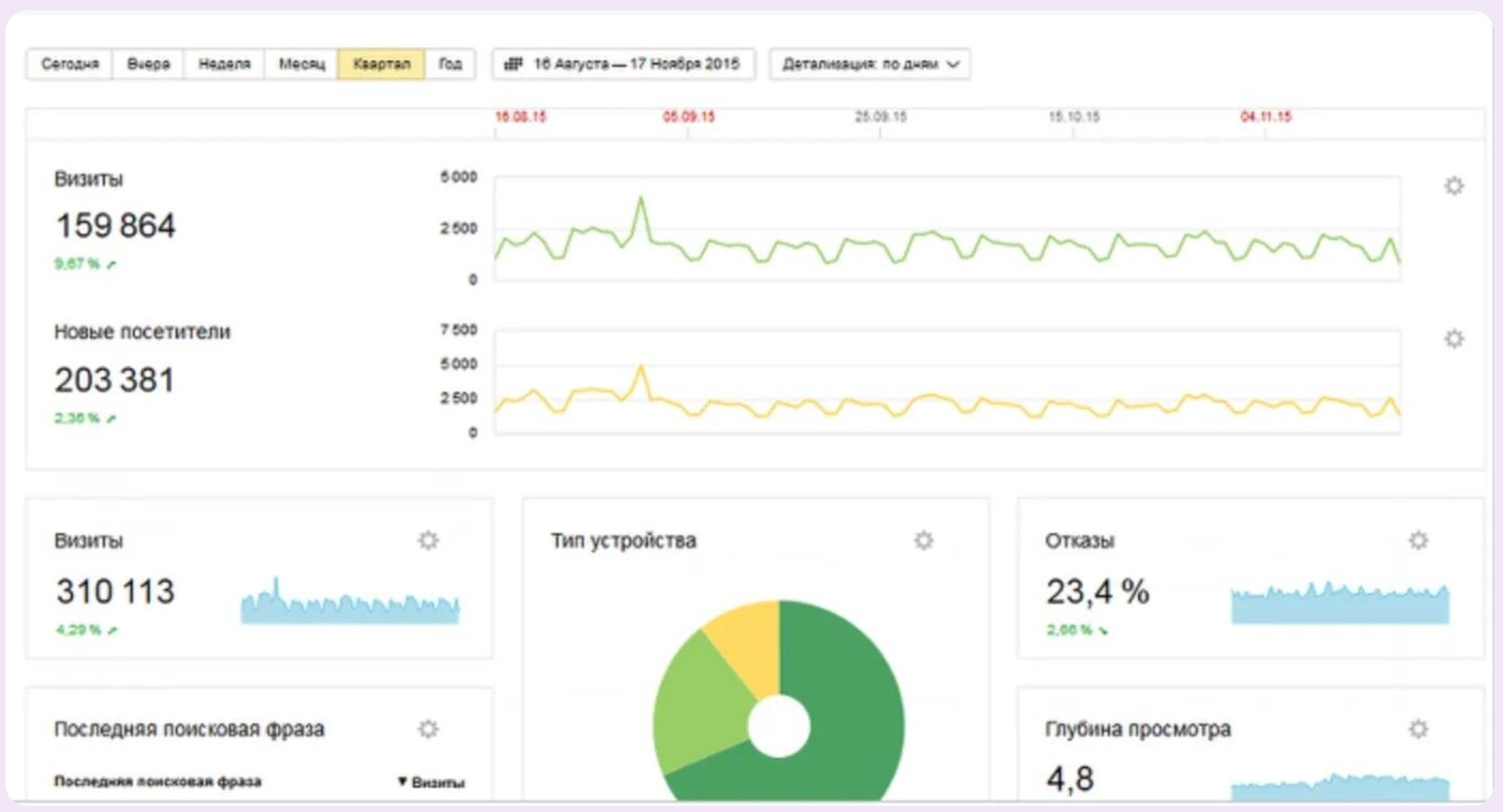Switch period to Год
Viewport: 1503px width, 812px height.
click(x=450, y=64)
